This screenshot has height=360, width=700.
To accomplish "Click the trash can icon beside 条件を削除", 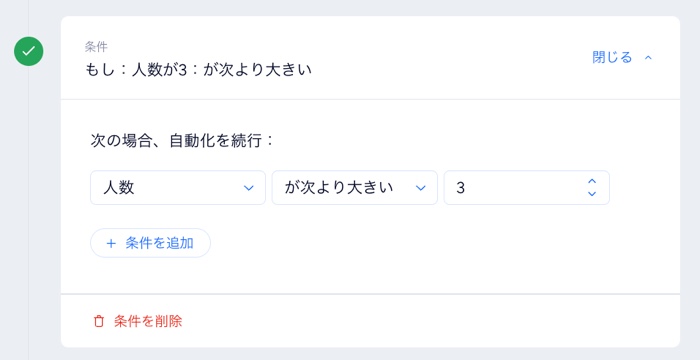I will pyautogui.click(x=99, y=321).
